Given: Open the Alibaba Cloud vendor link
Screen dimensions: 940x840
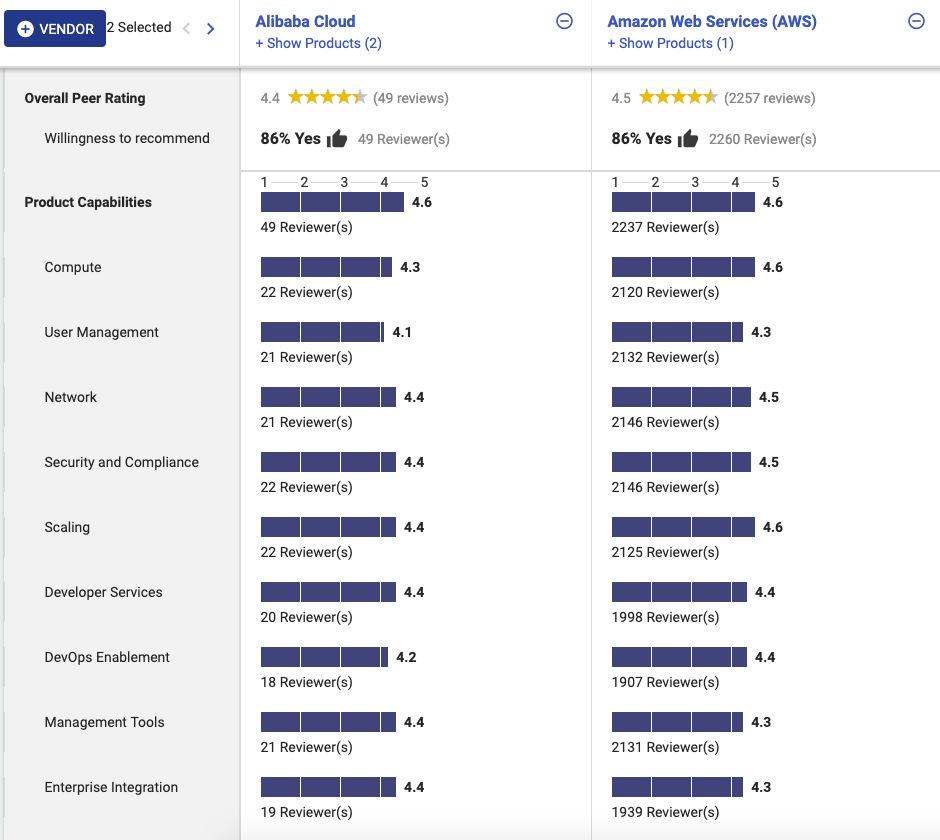Looking at the screenshot, I should click(x=305, y=21).
